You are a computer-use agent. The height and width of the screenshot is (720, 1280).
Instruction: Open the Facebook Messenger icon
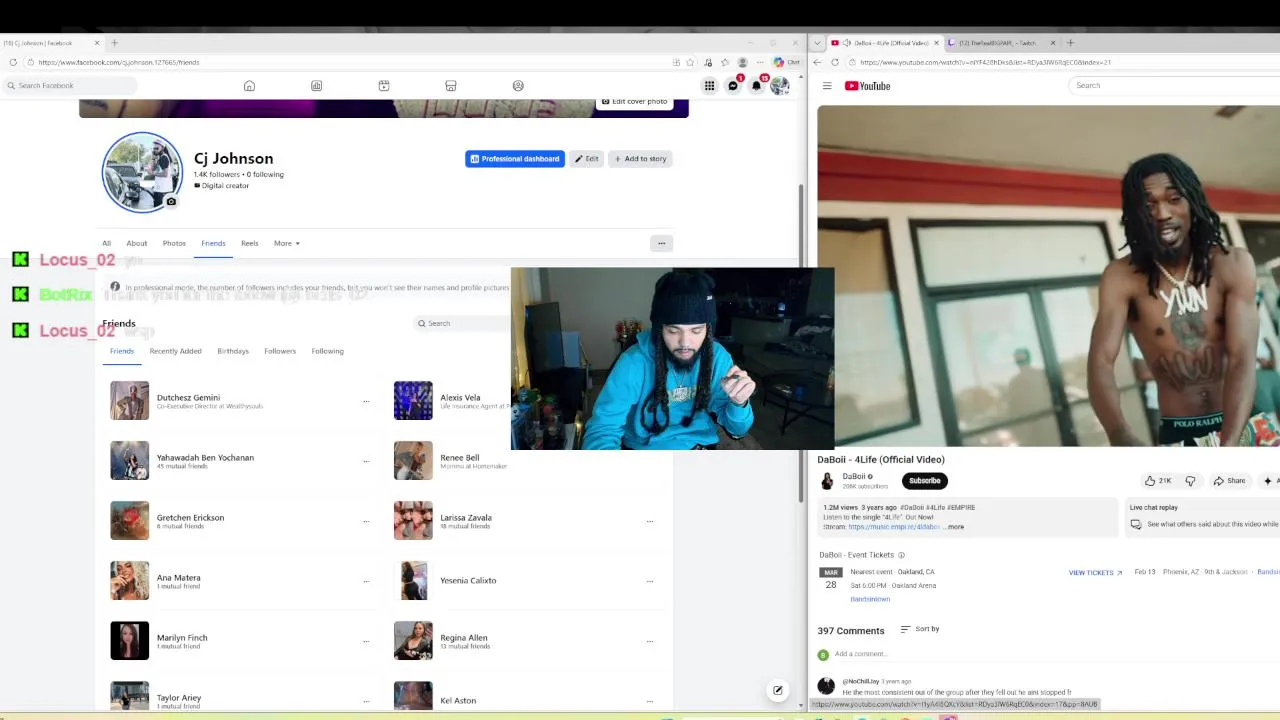[x=733, y=86]
